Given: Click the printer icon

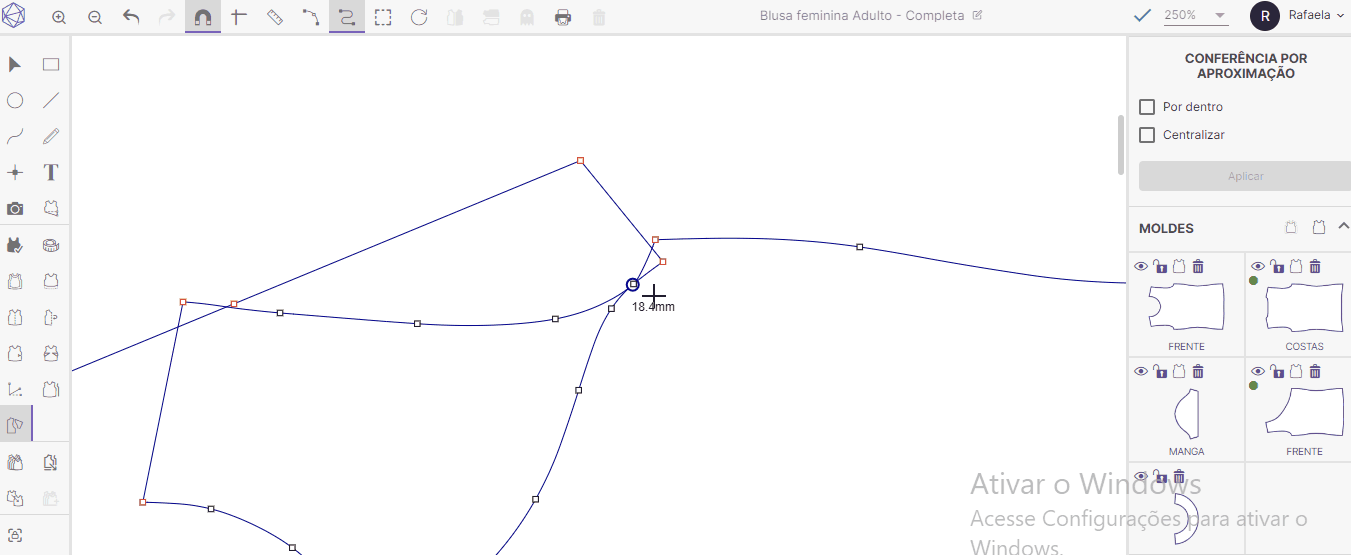Looking at the screenshot, I should (x=563, y=17).
